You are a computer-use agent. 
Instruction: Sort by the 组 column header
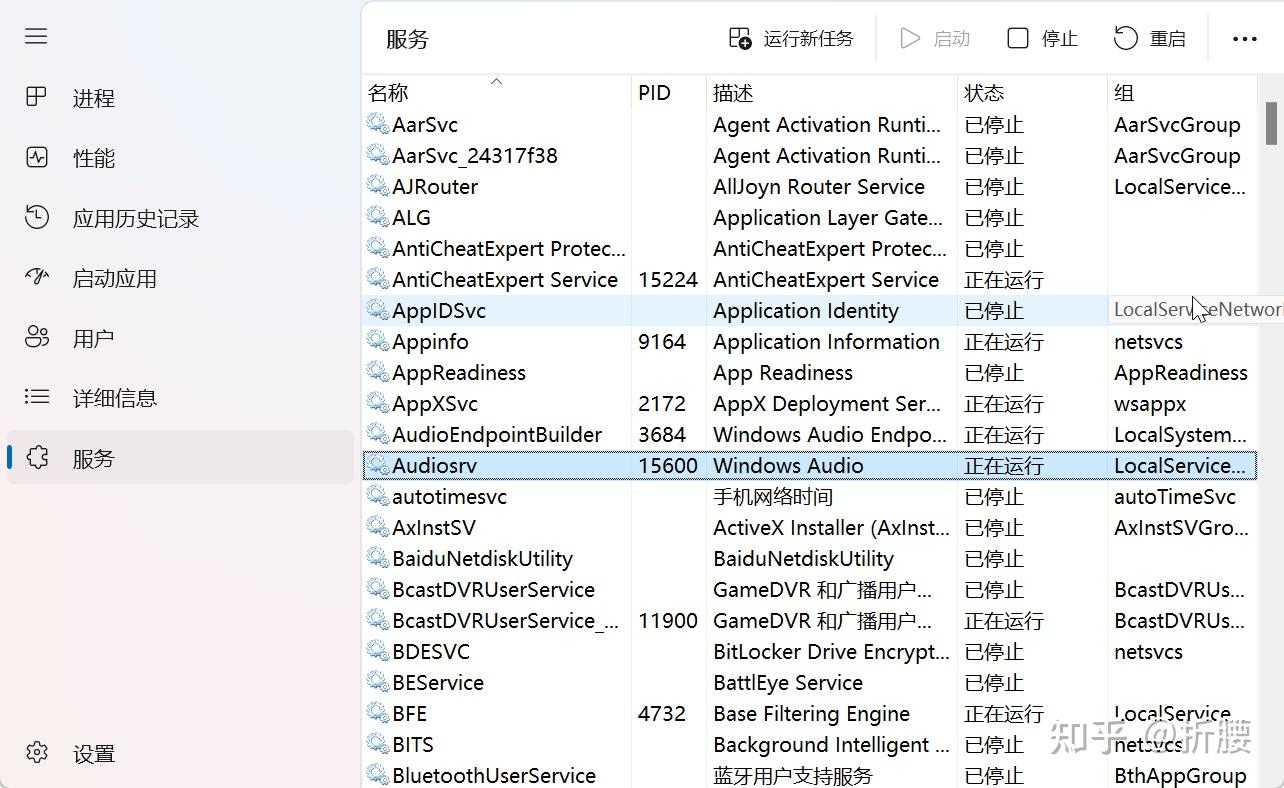point(1183,93)
